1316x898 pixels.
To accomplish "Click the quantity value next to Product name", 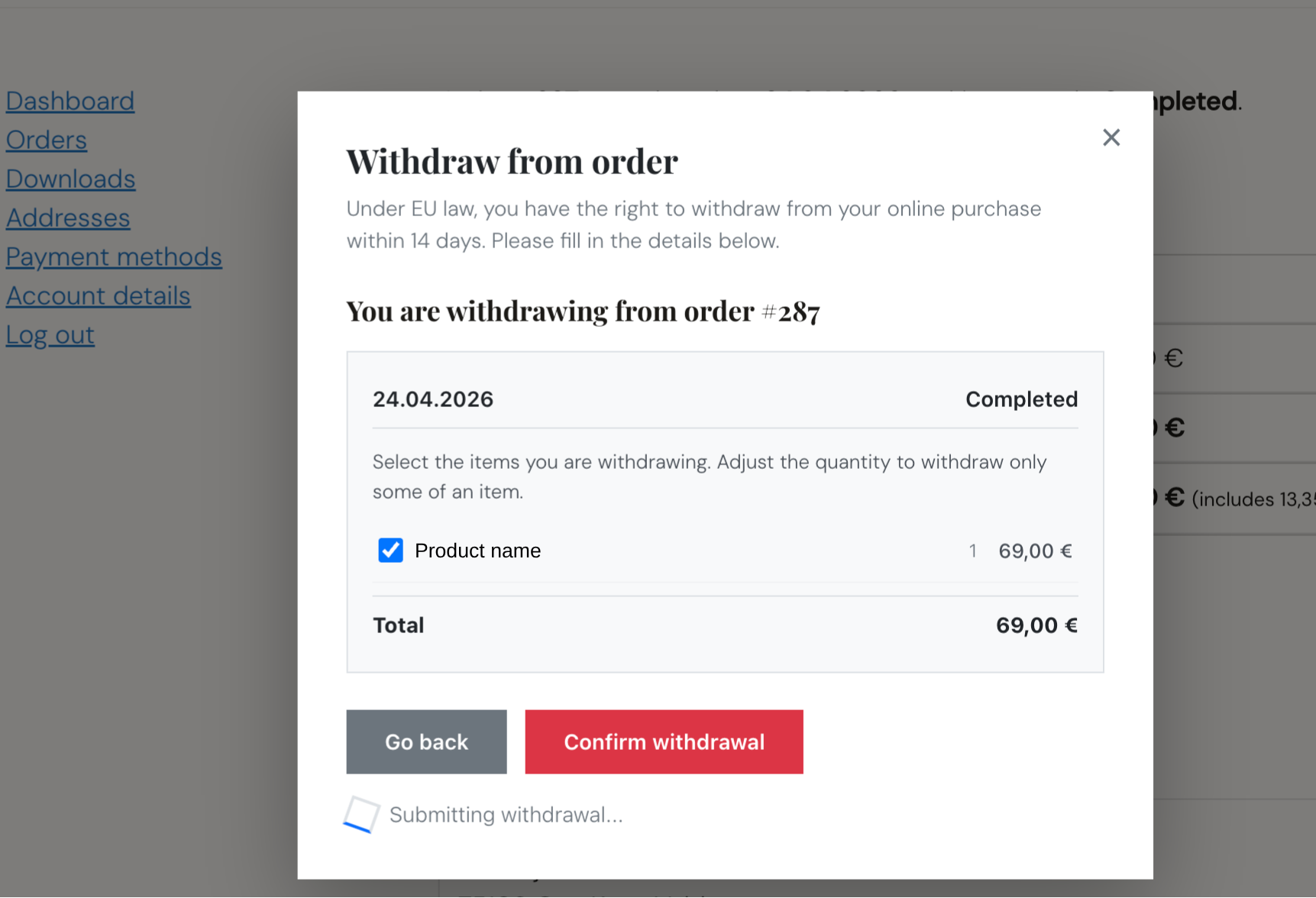I will coord(973,550).
